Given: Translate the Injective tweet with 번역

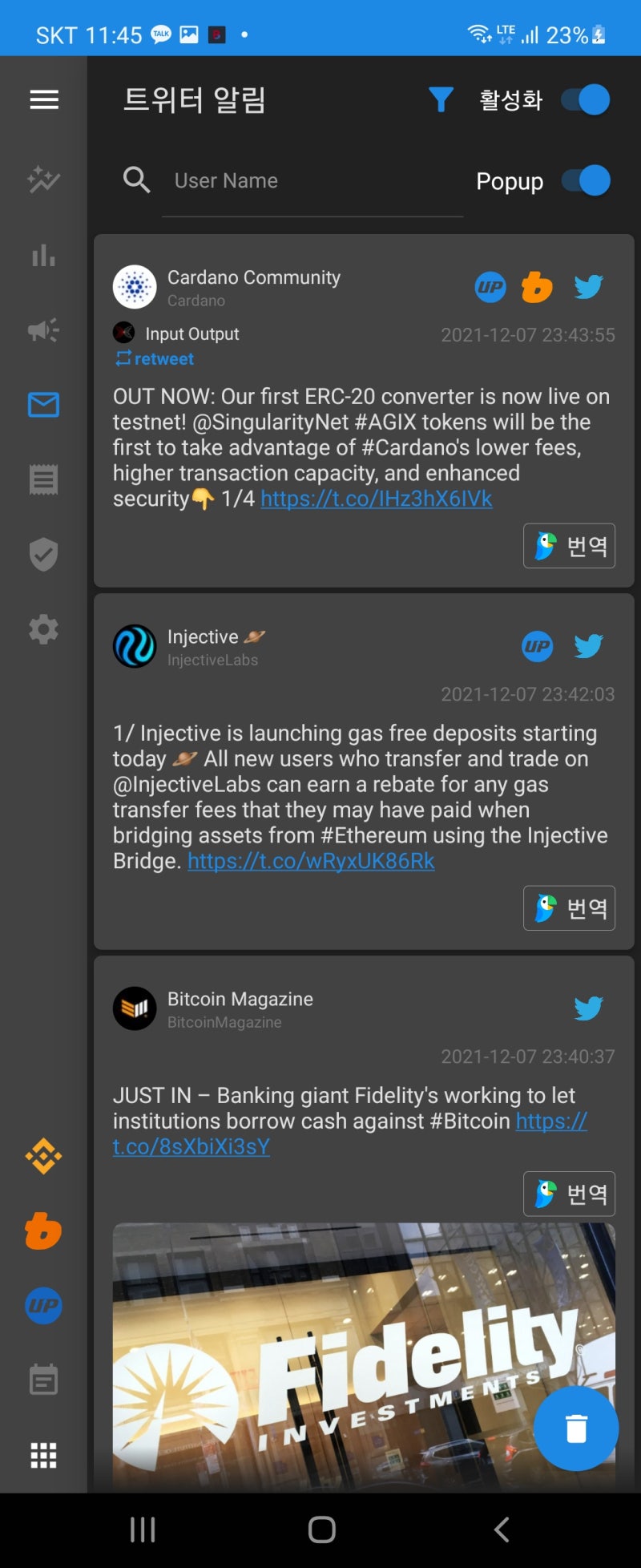Looking at the screenshot, I should [x=569, y=908].
